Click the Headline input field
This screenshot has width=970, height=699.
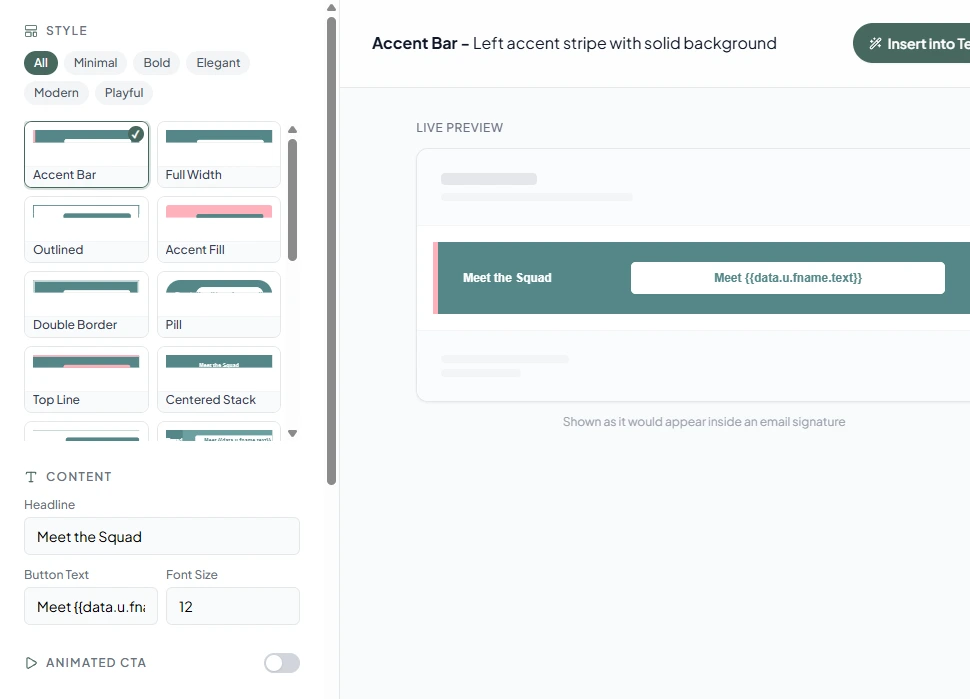tap(162, 536)
